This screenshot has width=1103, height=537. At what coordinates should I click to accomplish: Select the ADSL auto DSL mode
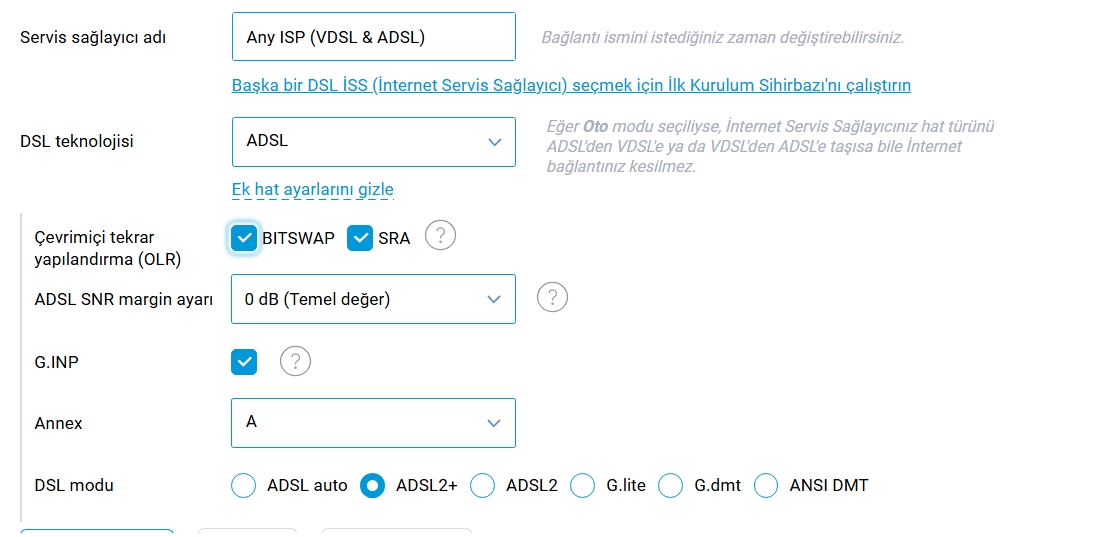point(243,485)
